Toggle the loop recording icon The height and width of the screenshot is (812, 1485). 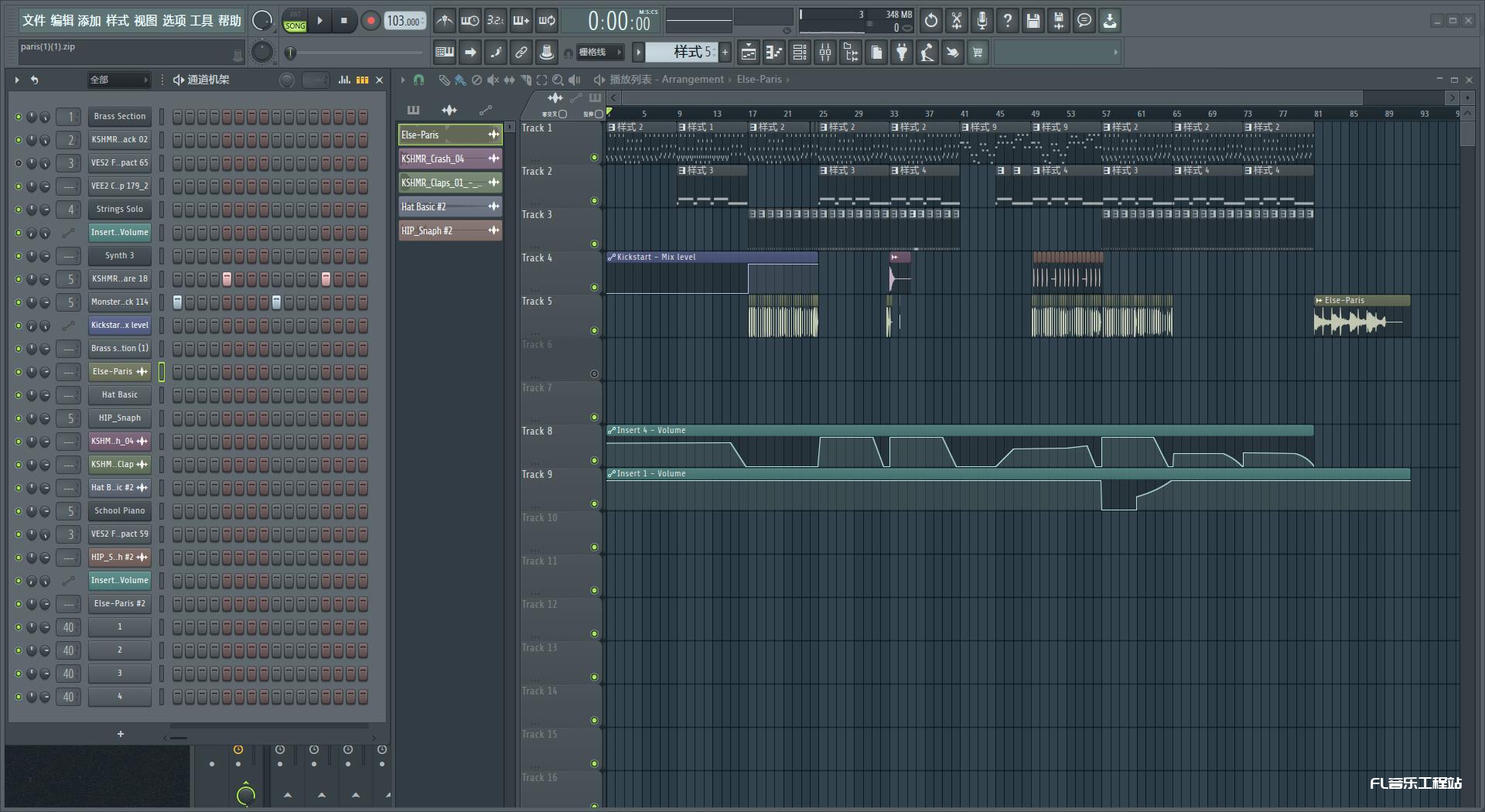(547, 21)
